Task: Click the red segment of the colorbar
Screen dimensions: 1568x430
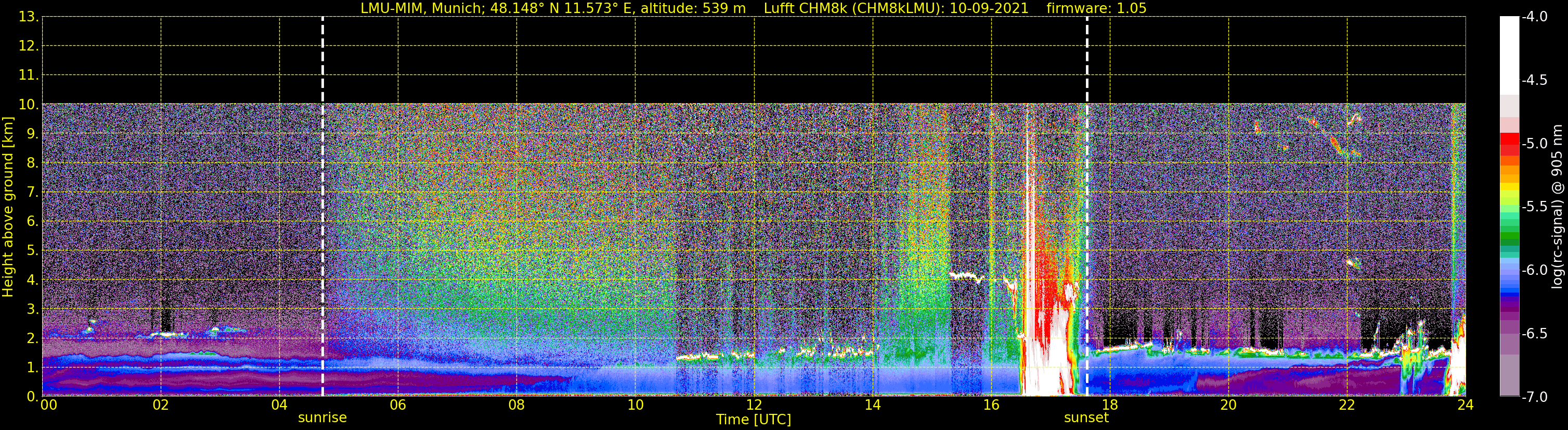Action: click(1510, 144)
